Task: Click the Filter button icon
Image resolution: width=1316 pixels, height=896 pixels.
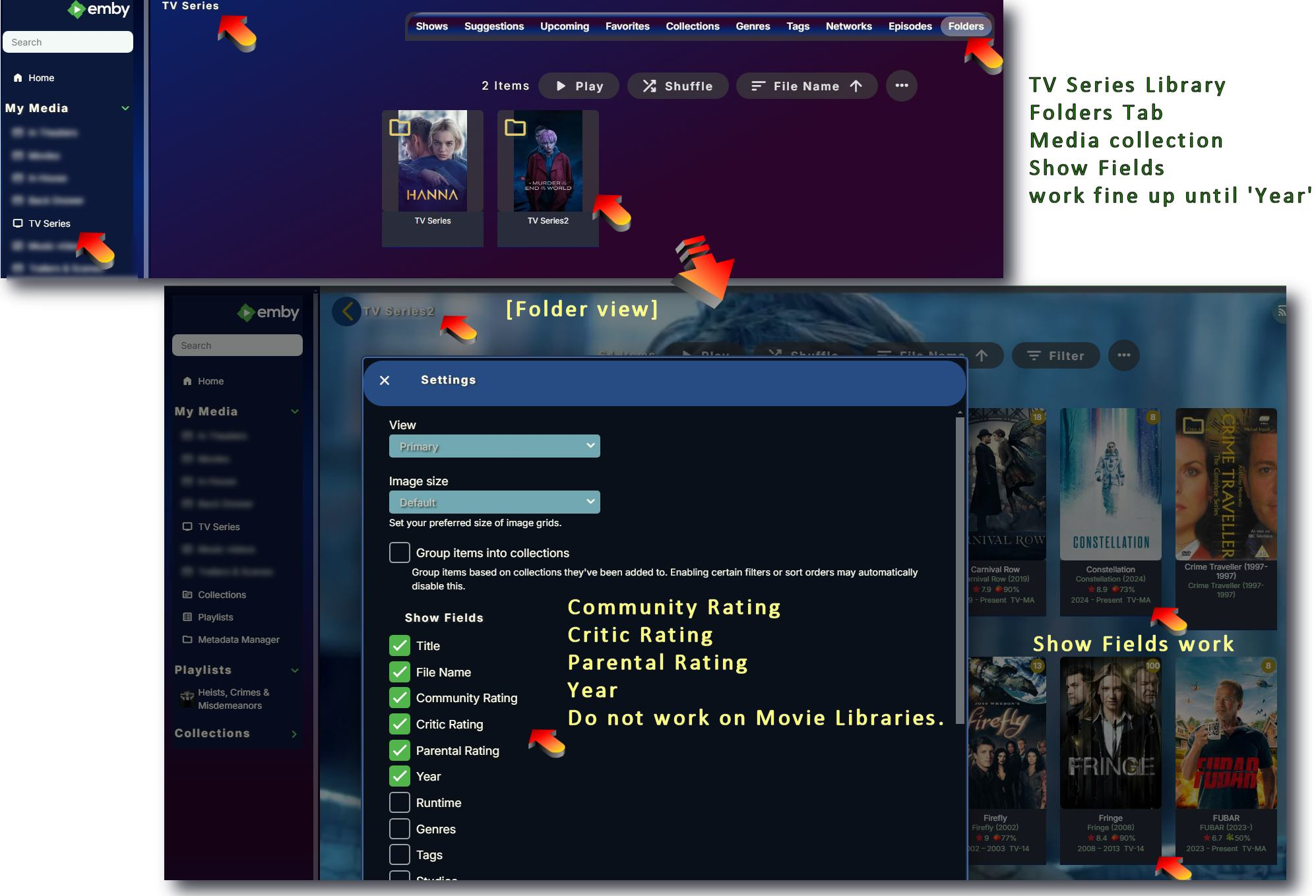Action: click(x=1033, y=356)
